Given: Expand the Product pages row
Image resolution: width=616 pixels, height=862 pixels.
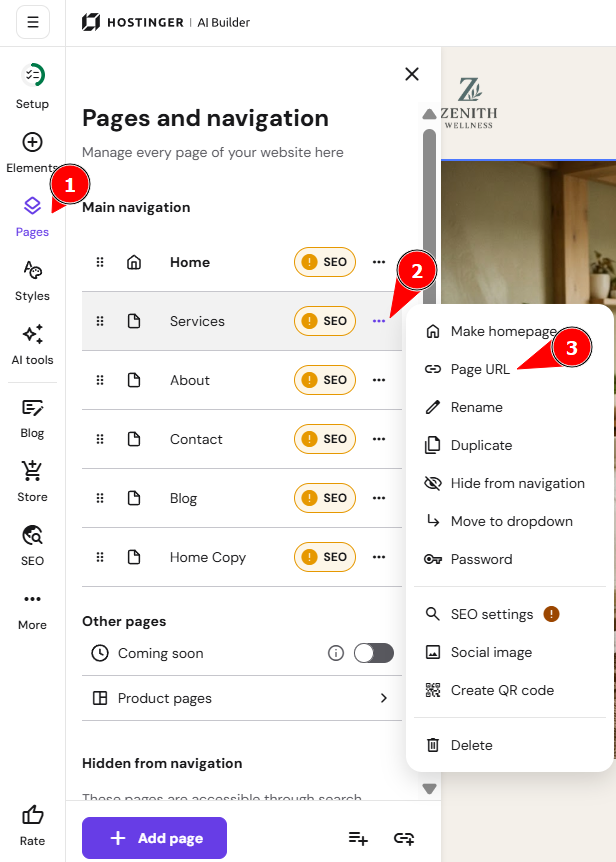Looking at the screenshot, I should coord(242,698).
